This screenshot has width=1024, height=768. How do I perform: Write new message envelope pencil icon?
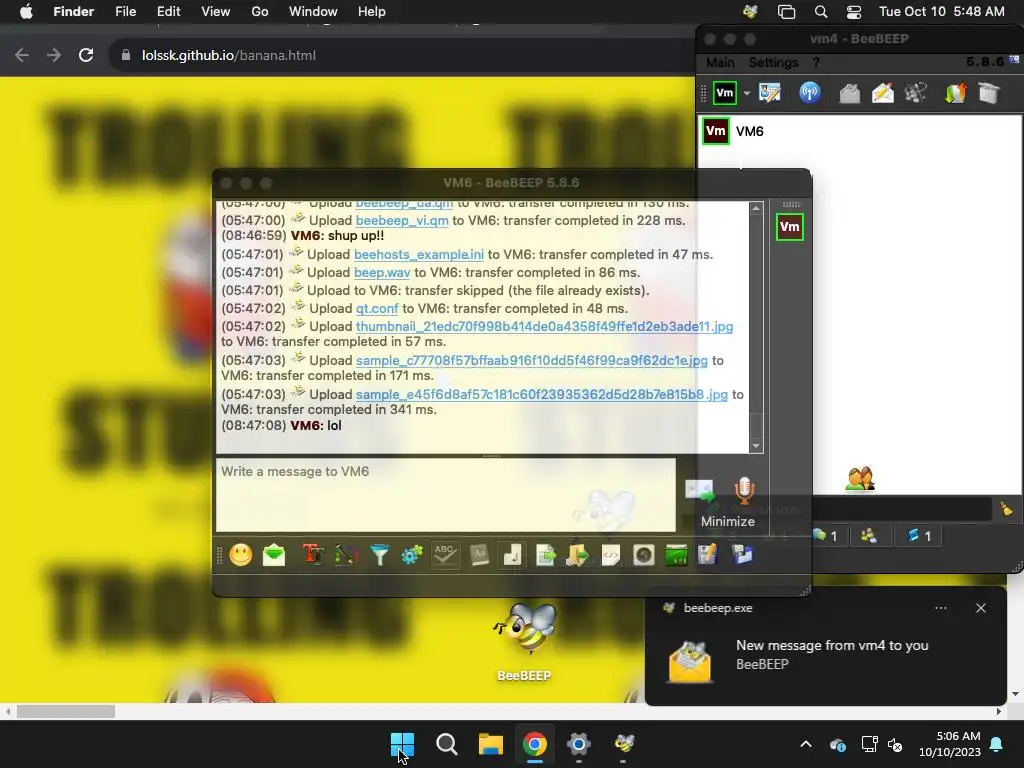pyautogui.click(x=883, y=93)
